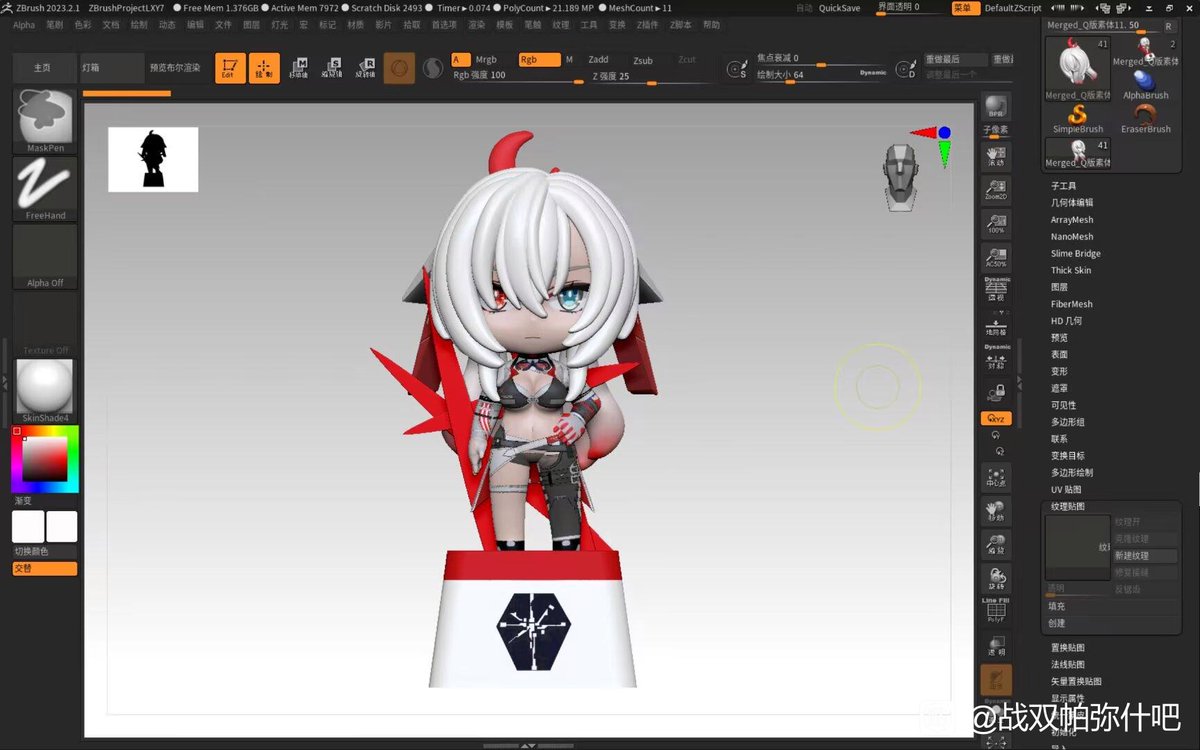1200x750 pixels.
Task: Click the right shelf Move (移动) view icon
Action: click(996, 511)
